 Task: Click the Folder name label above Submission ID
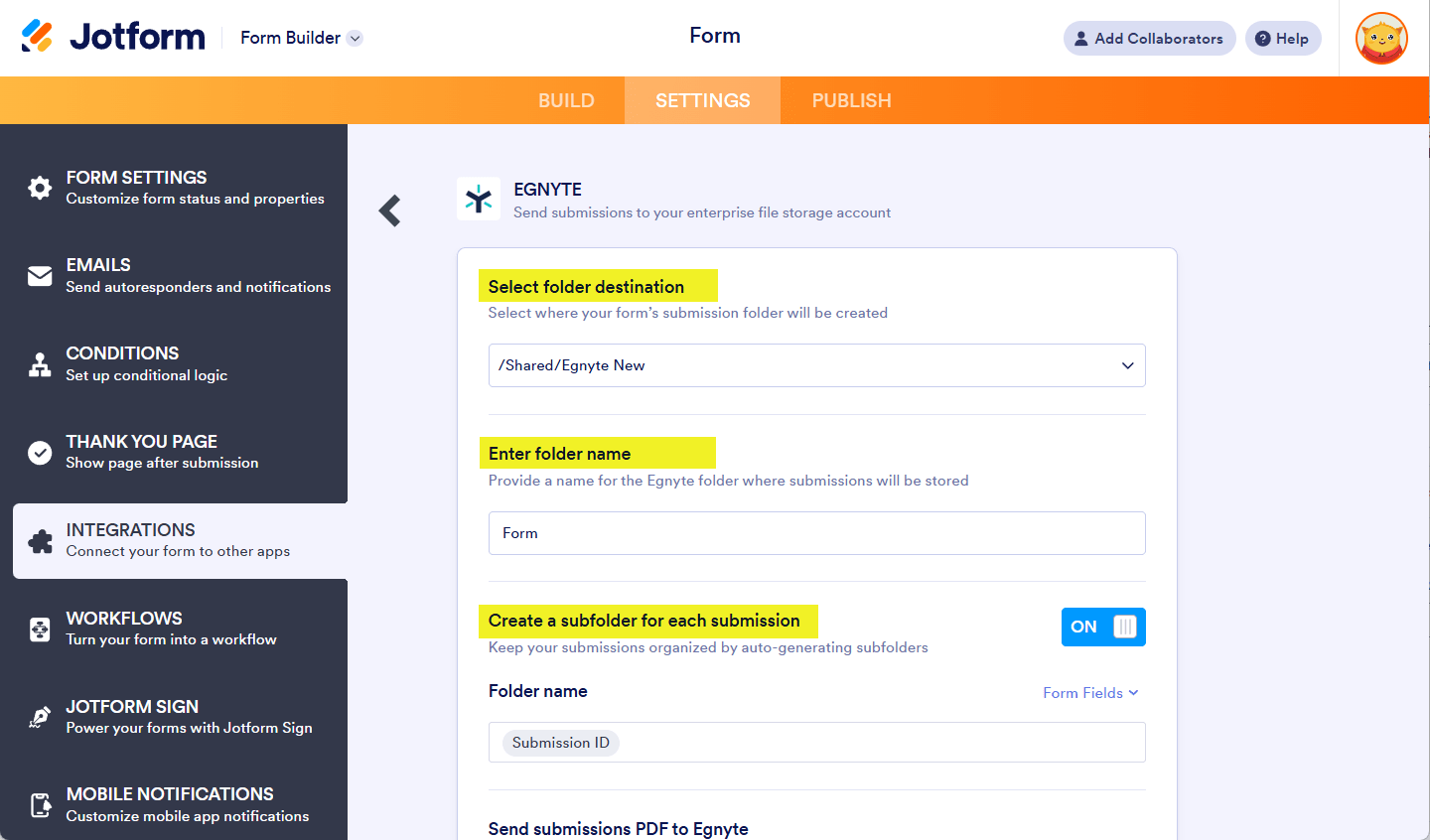tap(537, 691)
